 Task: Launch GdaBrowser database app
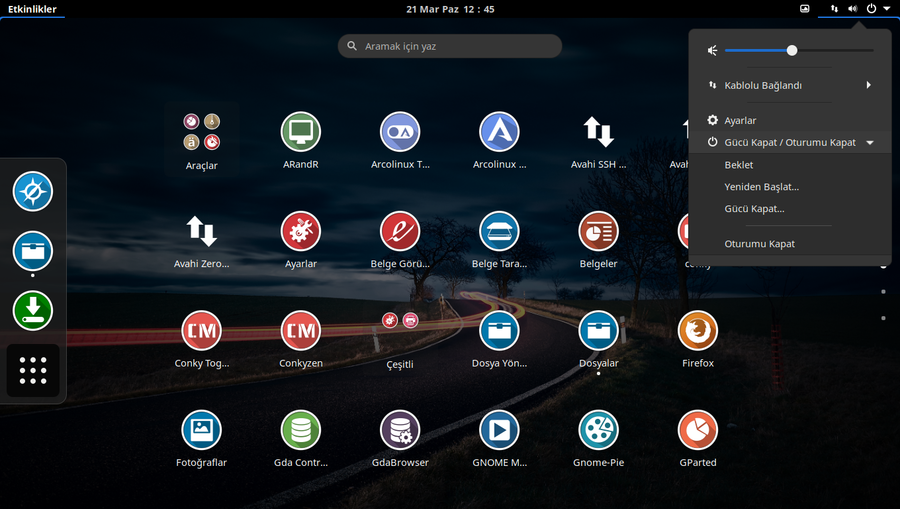tap(399, 430)
